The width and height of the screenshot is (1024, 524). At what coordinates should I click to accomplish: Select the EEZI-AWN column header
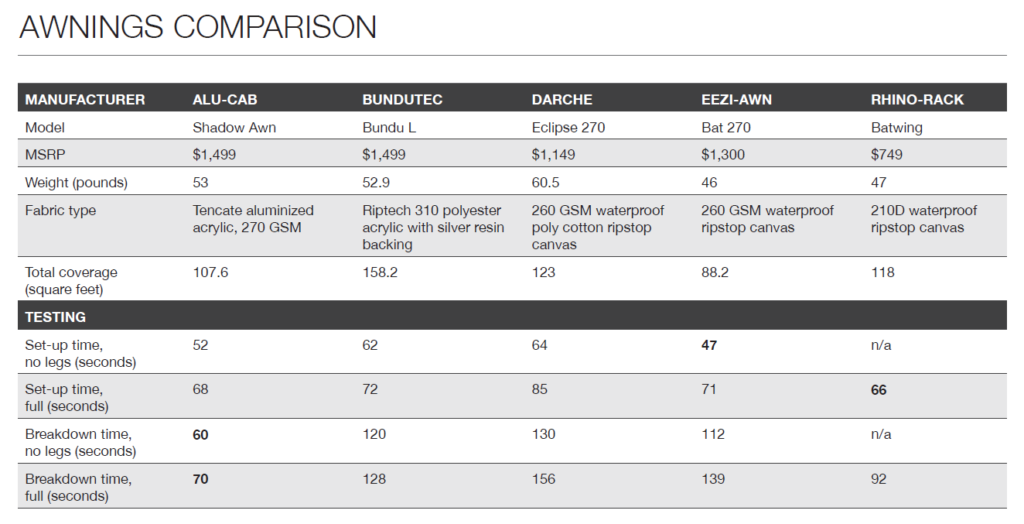(737, 100)
